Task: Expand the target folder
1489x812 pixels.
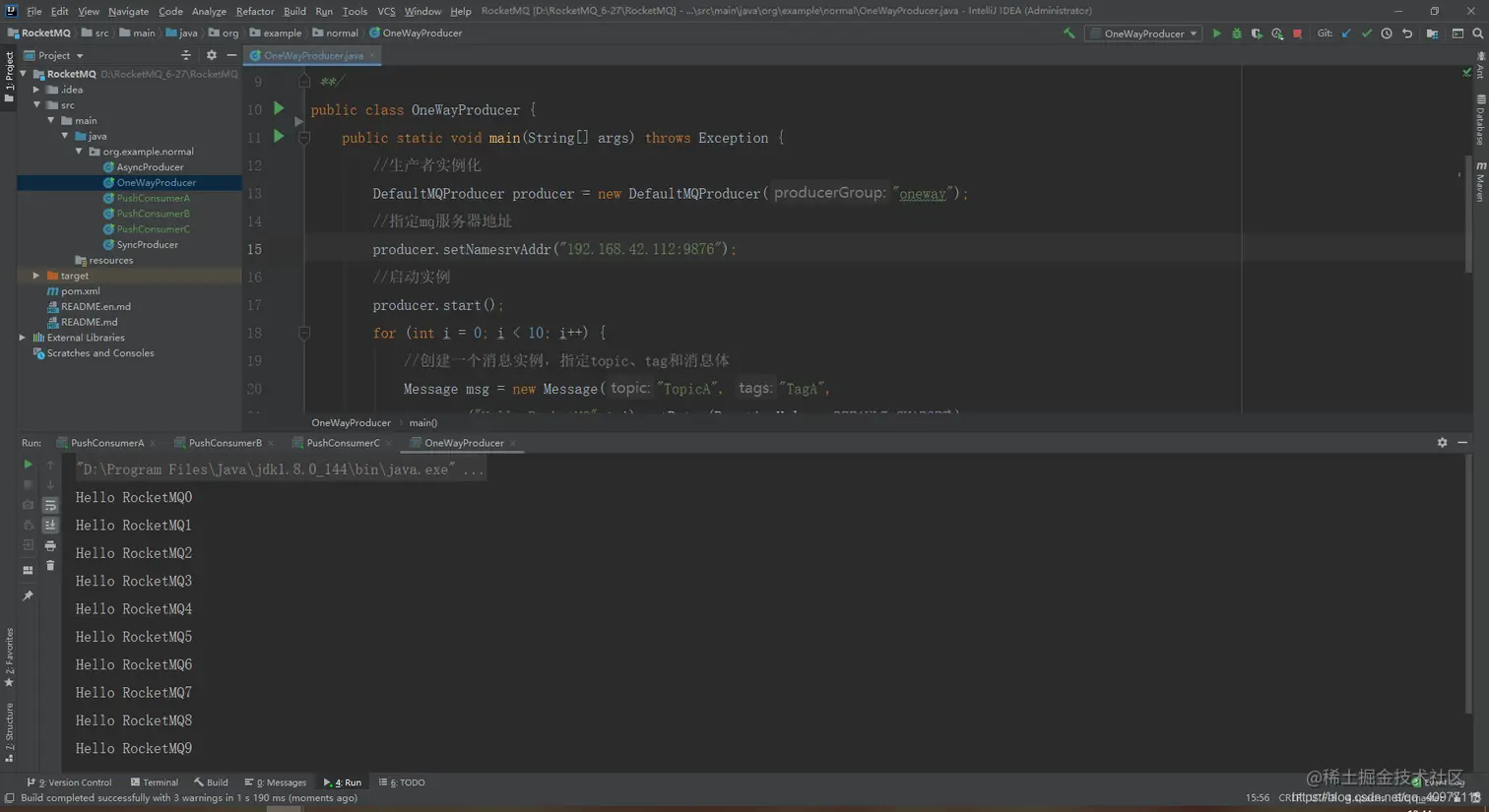Action: [36, 276]
